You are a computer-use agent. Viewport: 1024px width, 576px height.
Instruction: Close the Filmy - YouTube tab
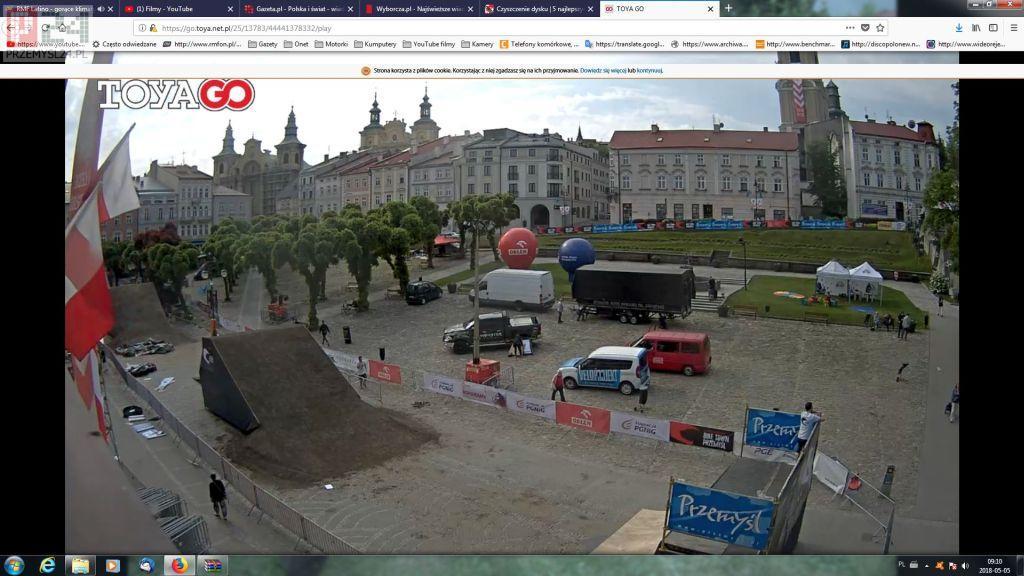click(x=230, y=9)
